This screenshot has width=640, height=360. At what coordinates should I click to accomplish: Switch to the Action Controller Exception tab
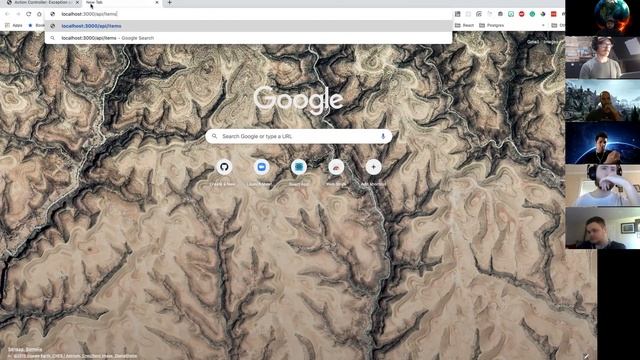click(x=41, y=2)
